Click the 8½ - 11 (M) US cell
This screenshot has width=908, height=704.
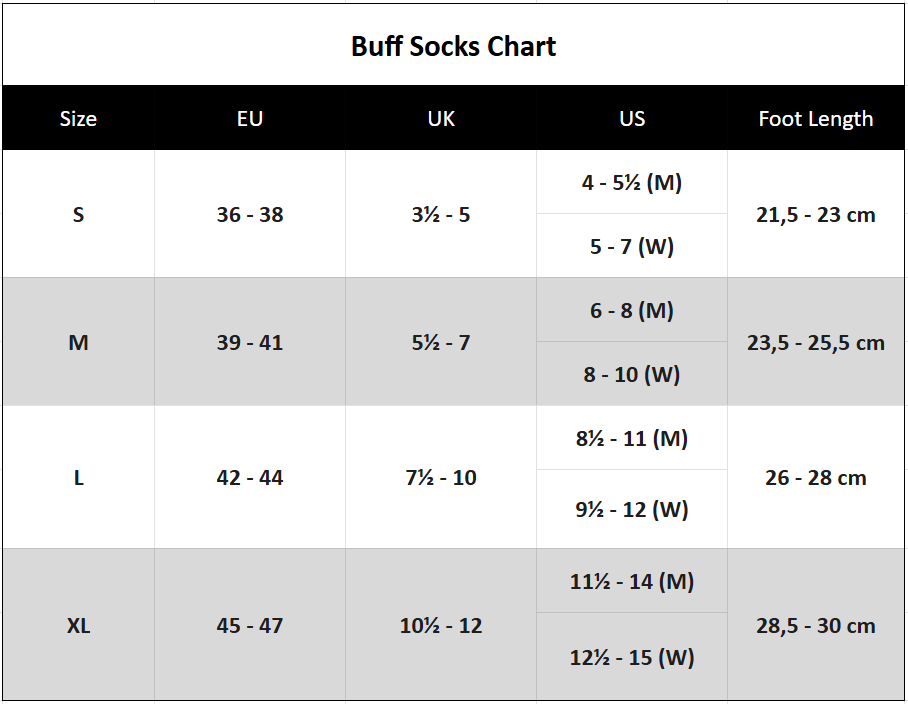[632, 438]
